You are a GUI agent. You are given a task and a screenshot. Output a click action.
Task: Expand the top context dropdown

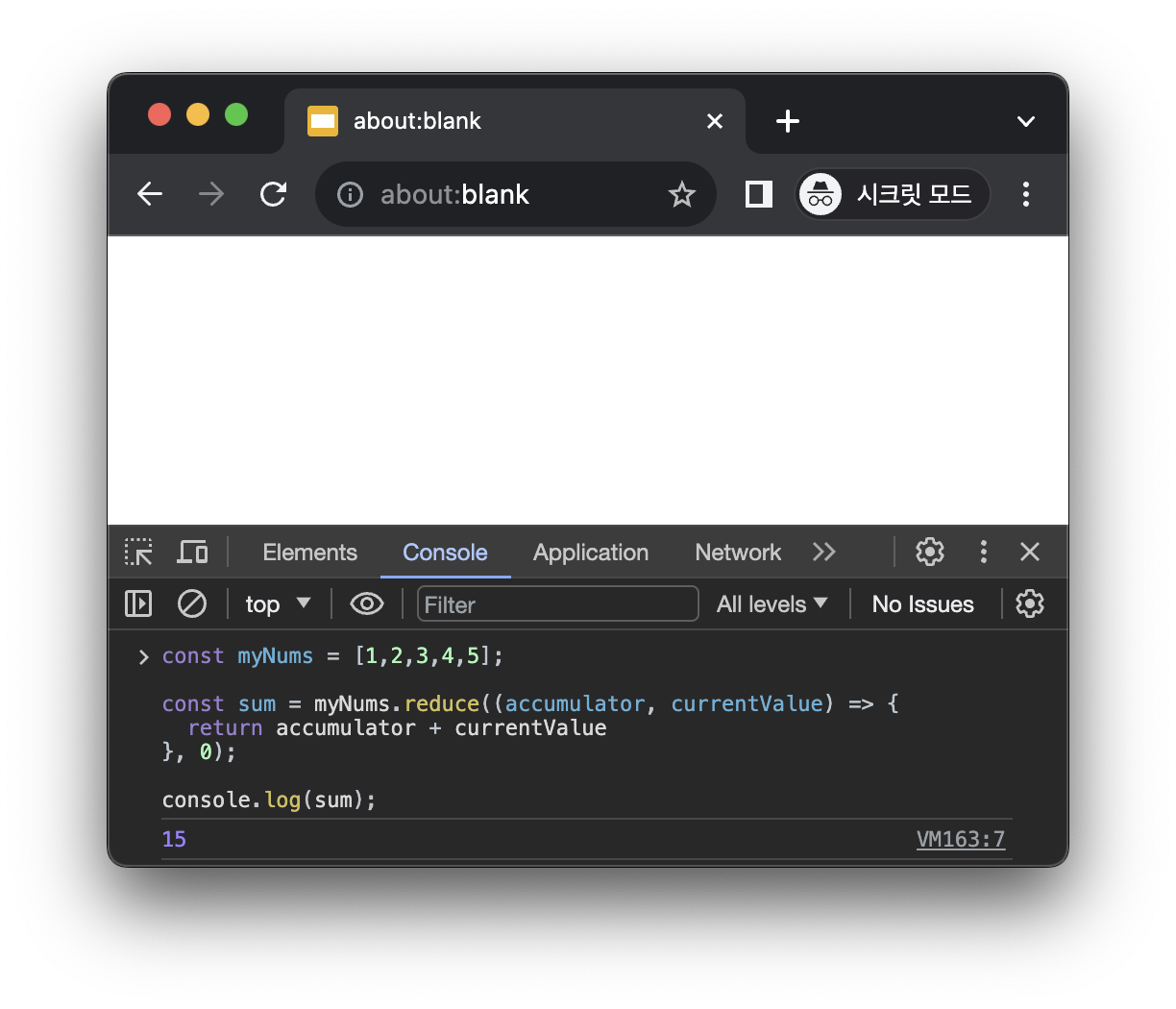click(x=278, y=603)
